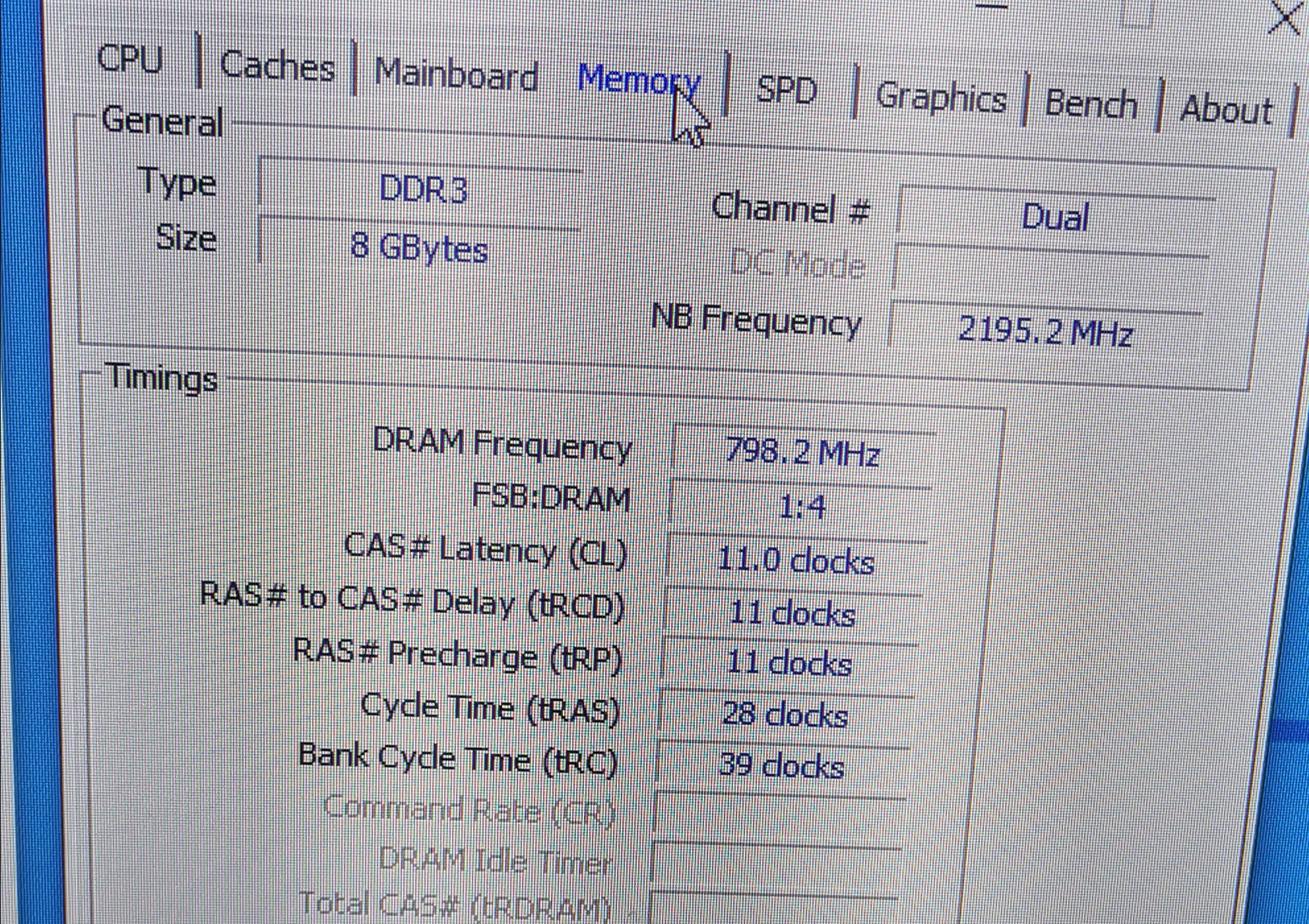Screen dimensions: 1309x924
Task: Click the memory Type field showing DDR3
Action: 422,190
